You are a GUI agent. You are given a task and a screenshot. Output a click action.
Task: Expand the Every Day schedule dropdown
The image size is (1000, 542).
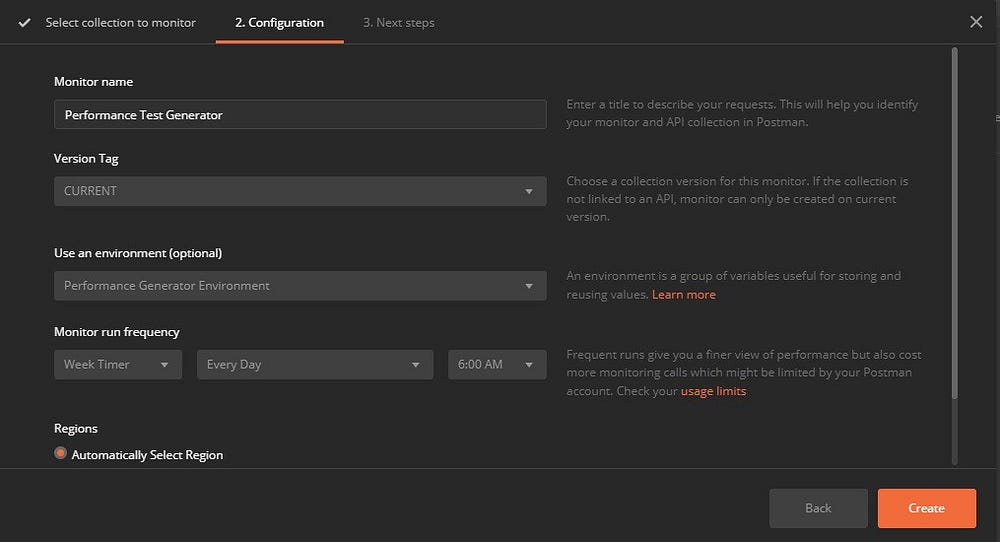click(315, 365)
